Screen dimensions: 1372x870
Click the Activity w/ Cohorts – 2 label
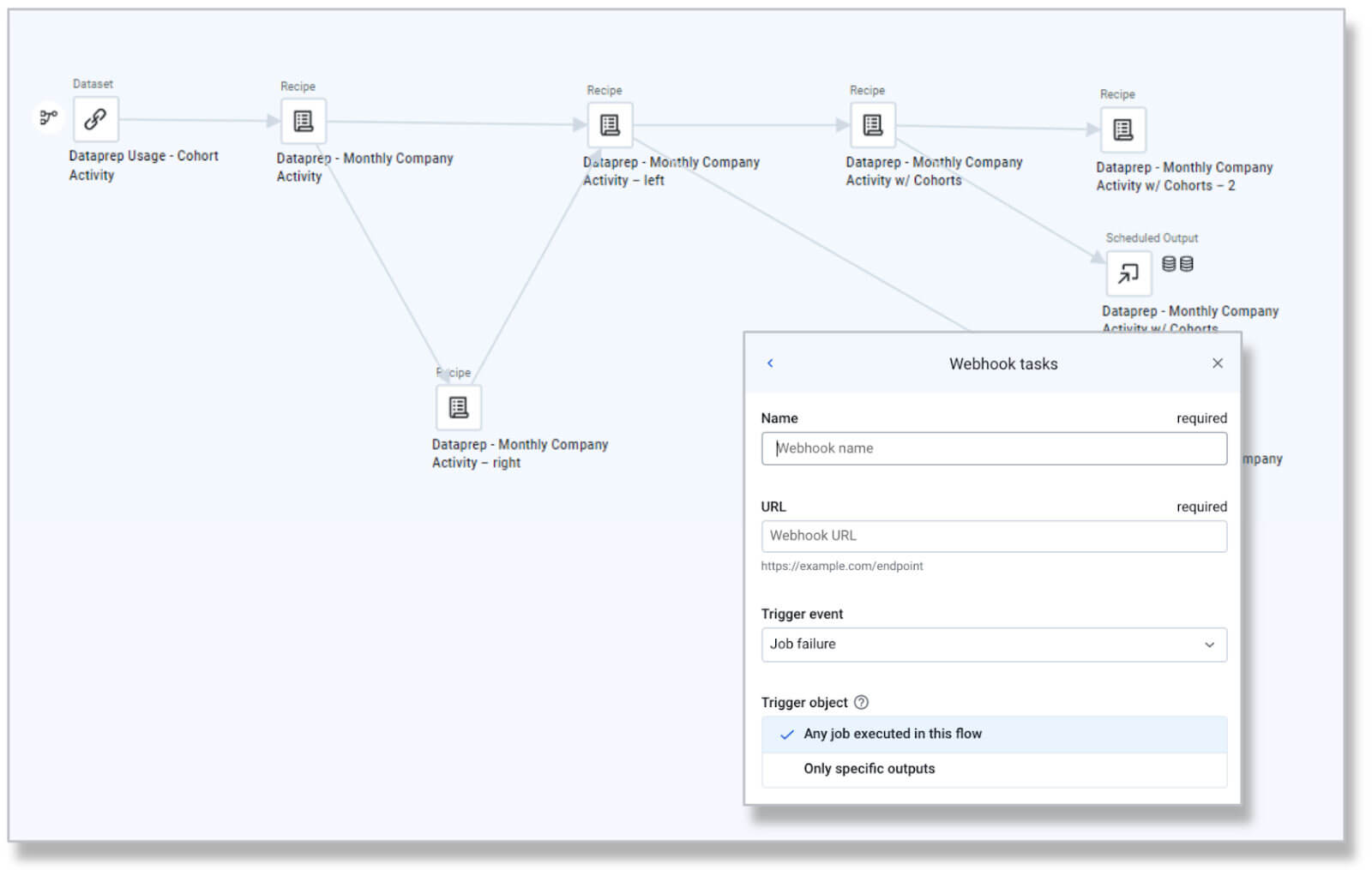click(1184, 177)
